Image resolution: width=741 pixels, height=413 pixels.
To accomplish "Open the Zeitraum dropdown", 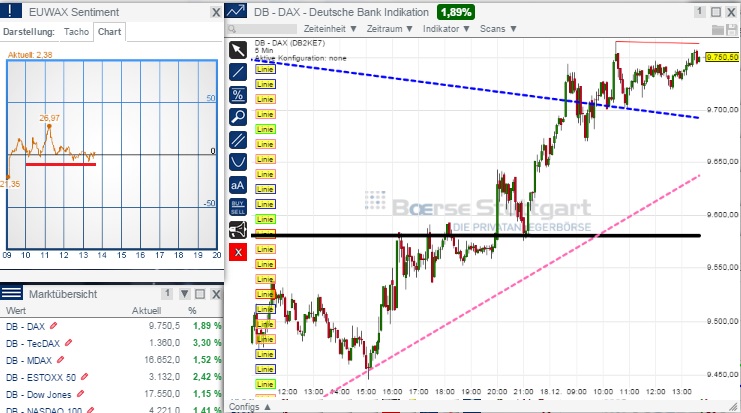I will (x=390, y=29).
